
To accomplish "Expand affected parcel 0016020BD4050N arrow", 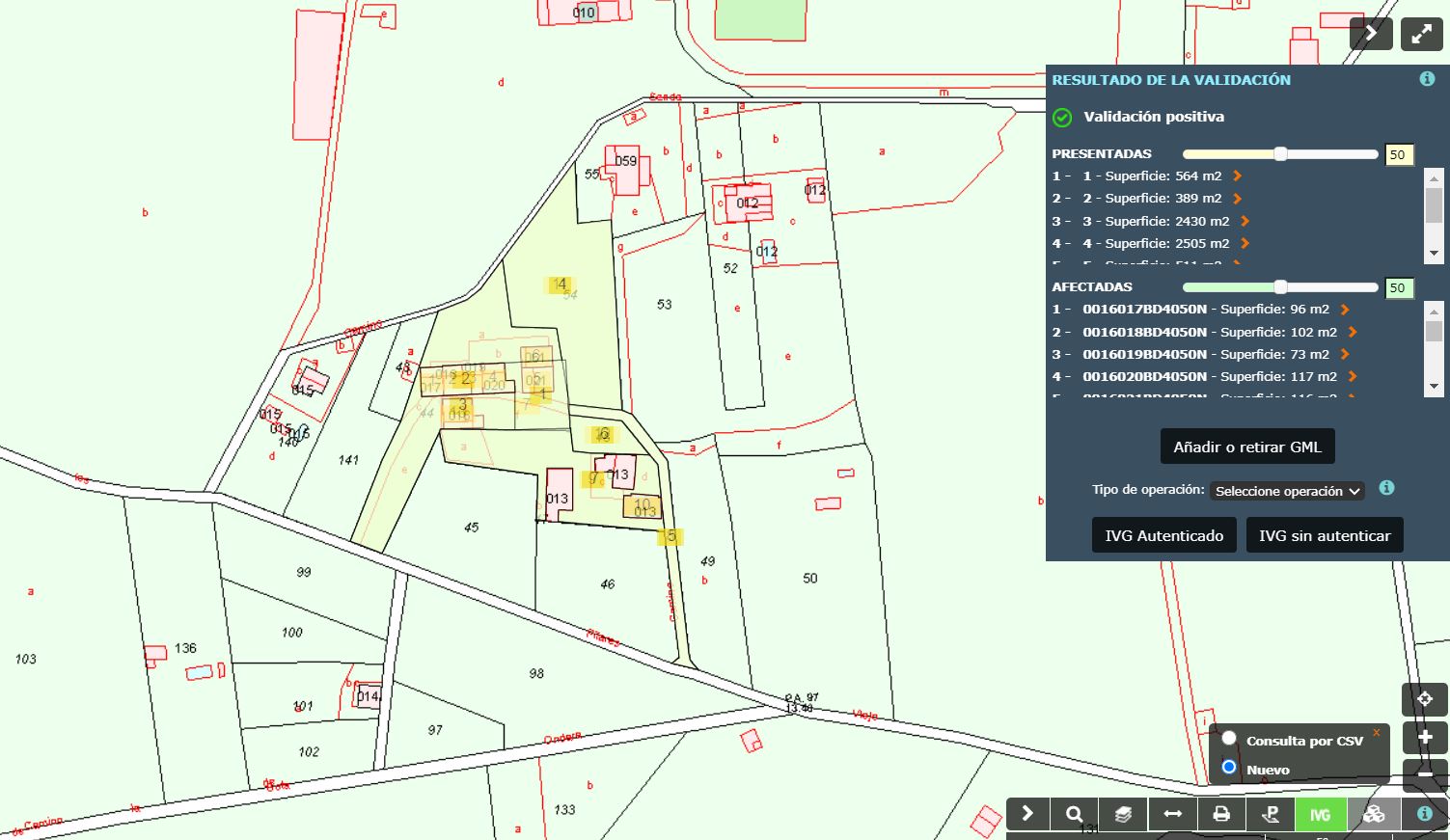I will click(1353, 376).
